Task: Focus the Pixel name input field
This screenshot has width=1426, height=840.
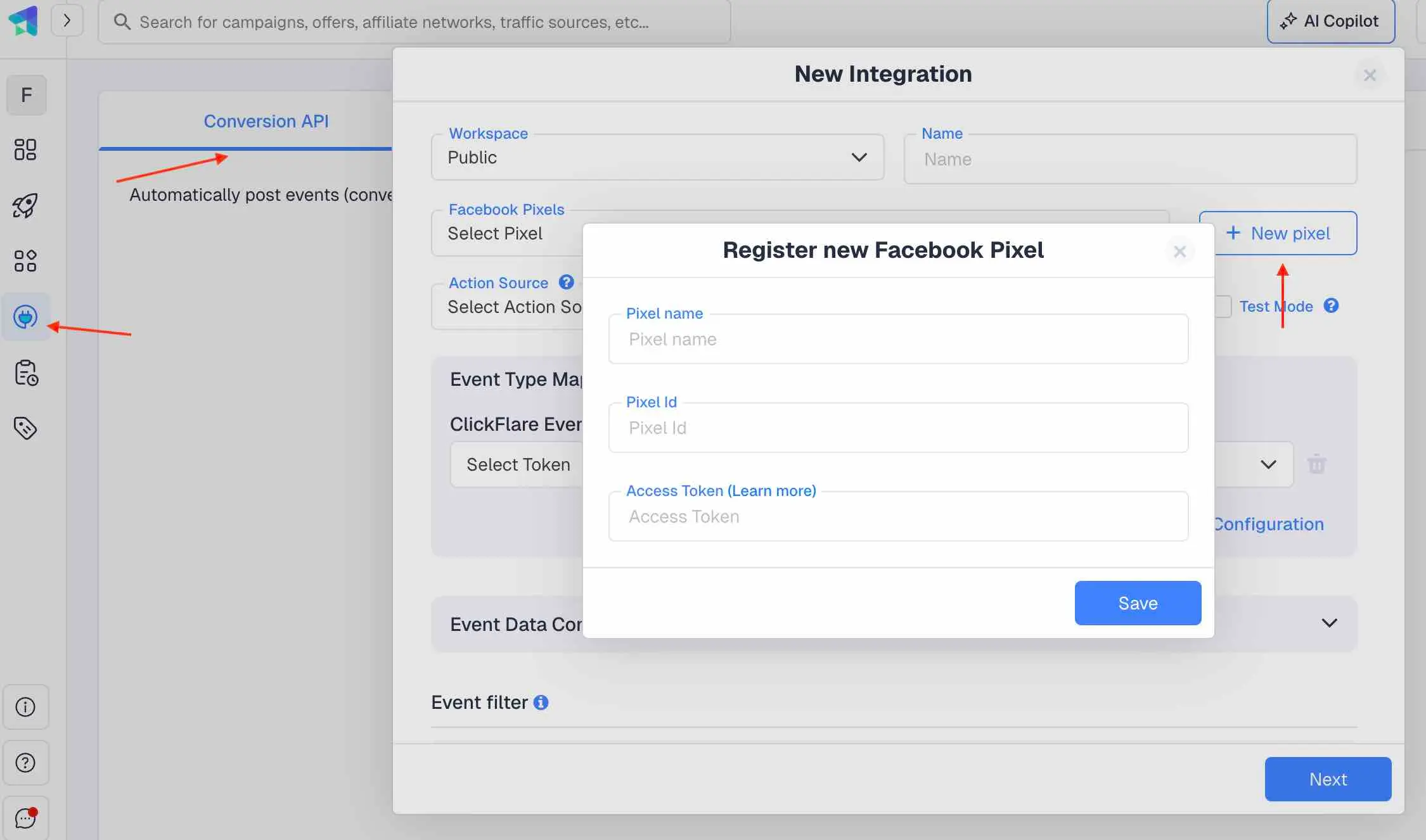Action: [x=898, y=339]
